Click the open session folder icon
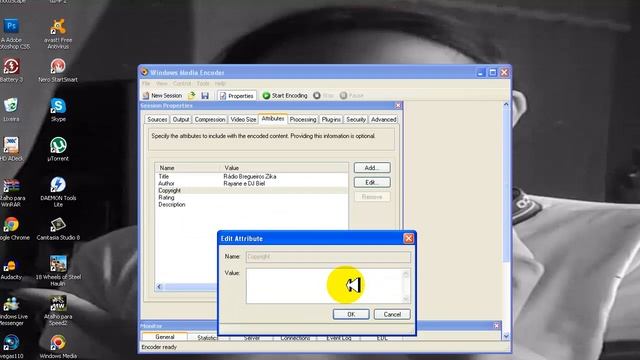Image resolution: width=640 pixels, height=360 pixels. (x=191, y=96)
